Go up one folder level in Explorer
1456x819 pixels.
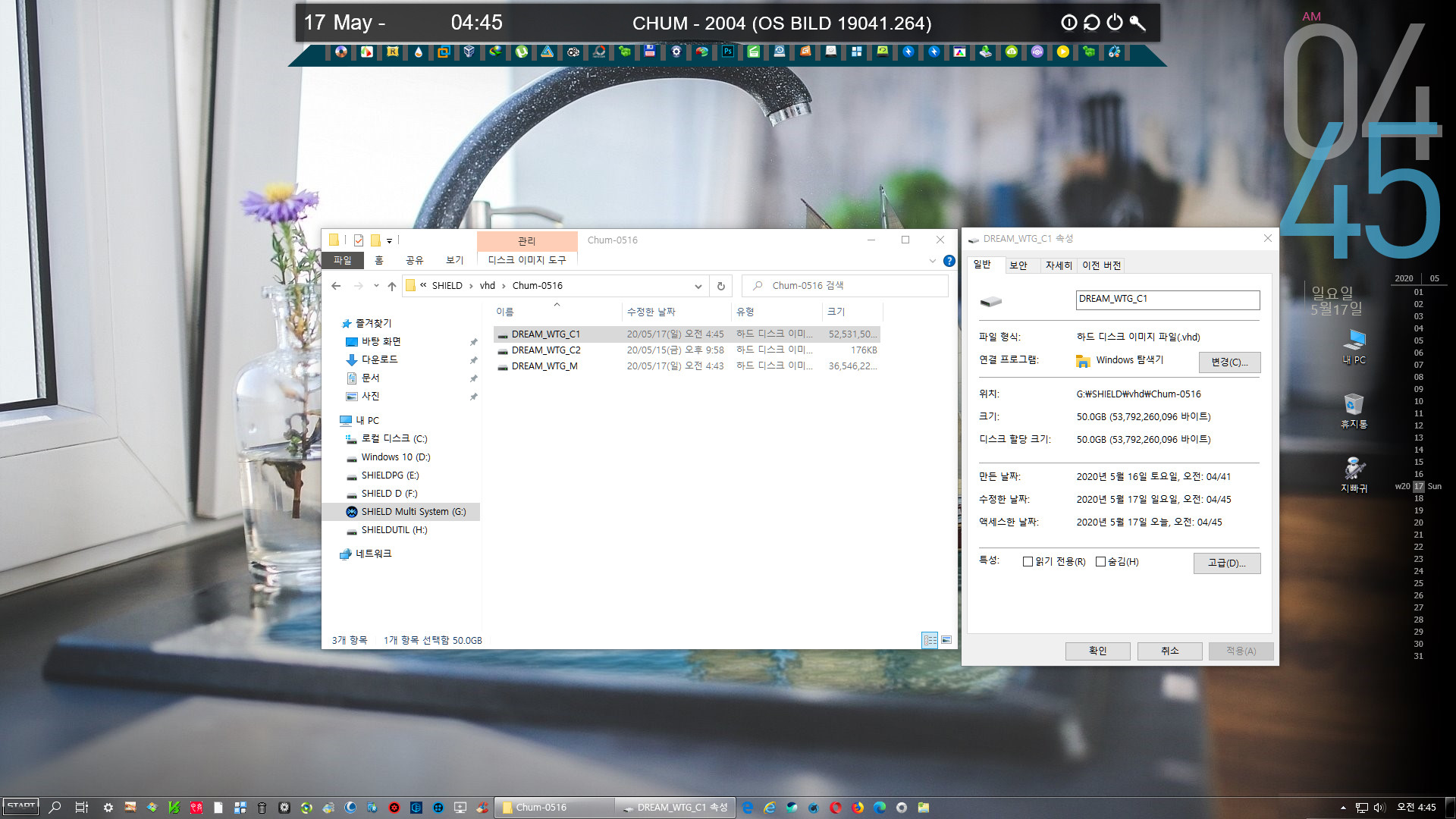tap(391, 286)
